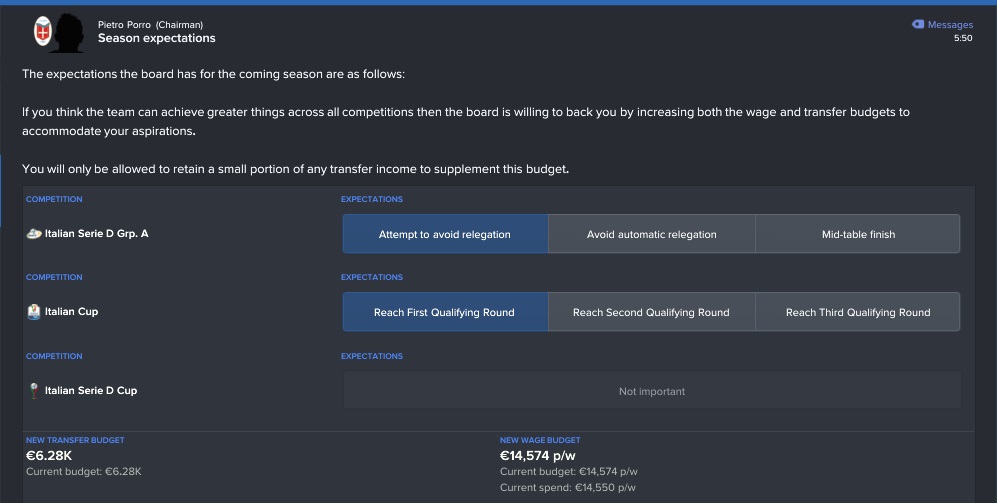Pick Reach Third Qualifying Round option

[858, 312]
